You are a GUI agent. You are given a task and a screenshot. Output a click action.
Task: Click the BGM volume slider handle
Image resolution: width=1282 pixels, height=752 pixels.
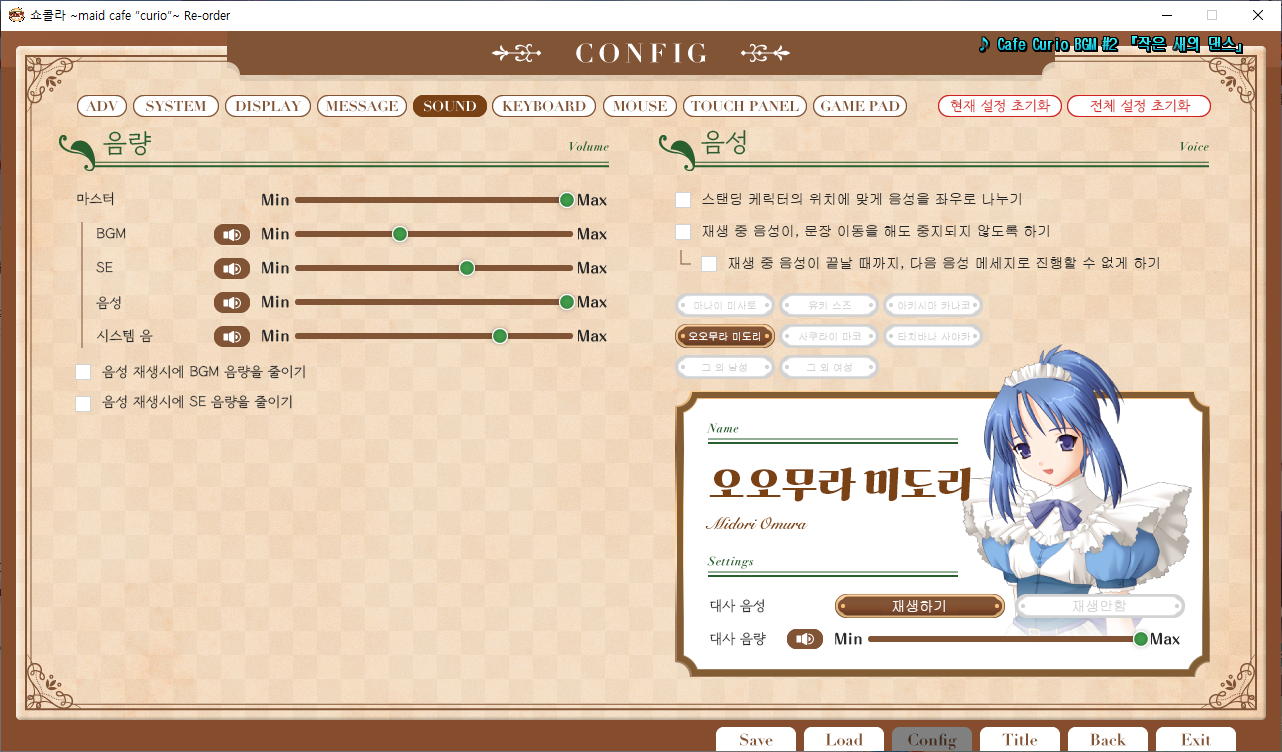point(400,234)
